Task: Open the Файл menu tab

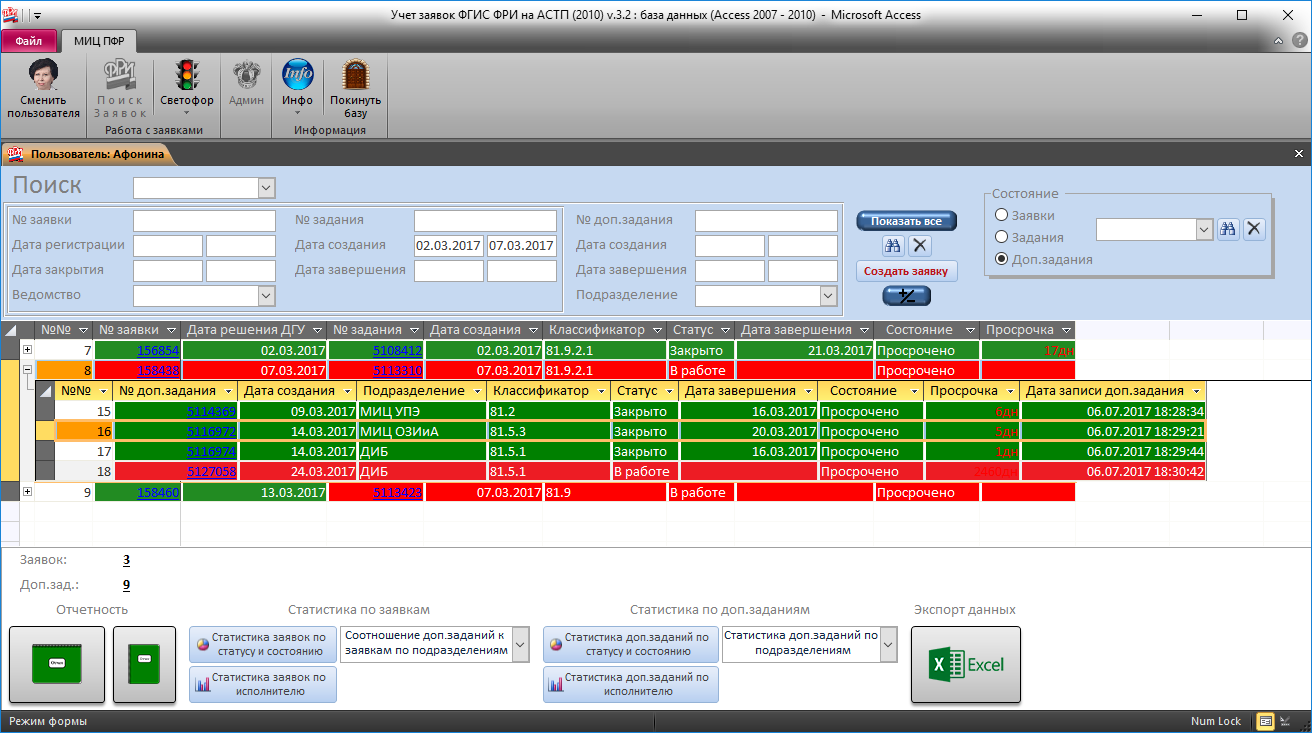Action: tap(28, 41)
